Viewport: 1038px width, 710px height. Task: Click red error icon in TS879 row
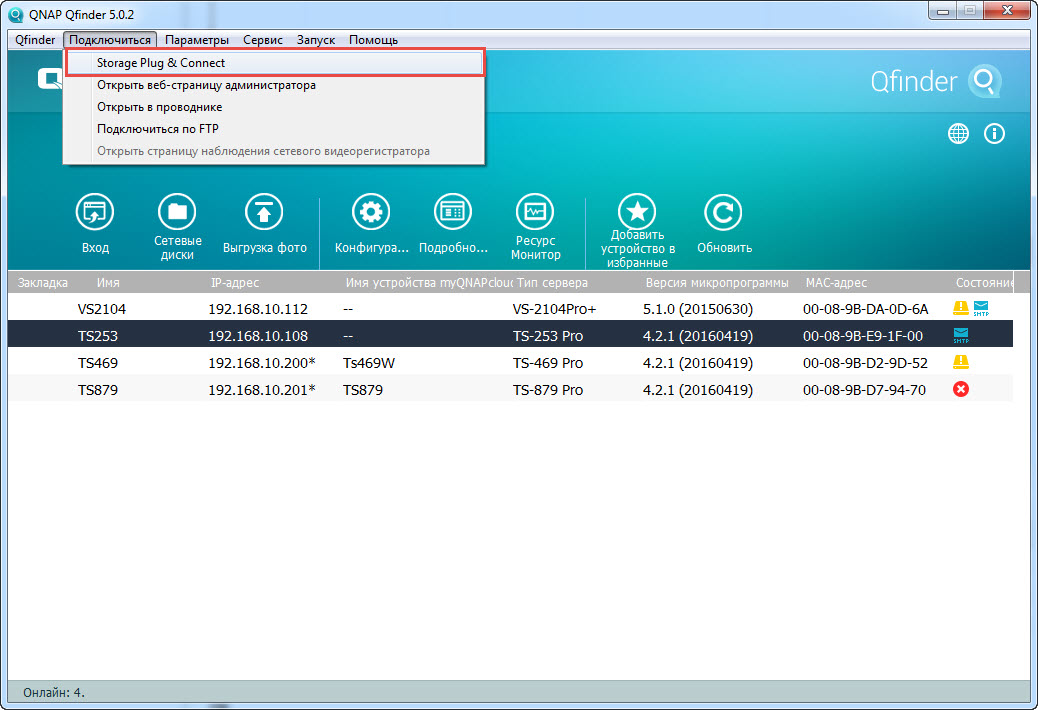click(x=961, y=389)
